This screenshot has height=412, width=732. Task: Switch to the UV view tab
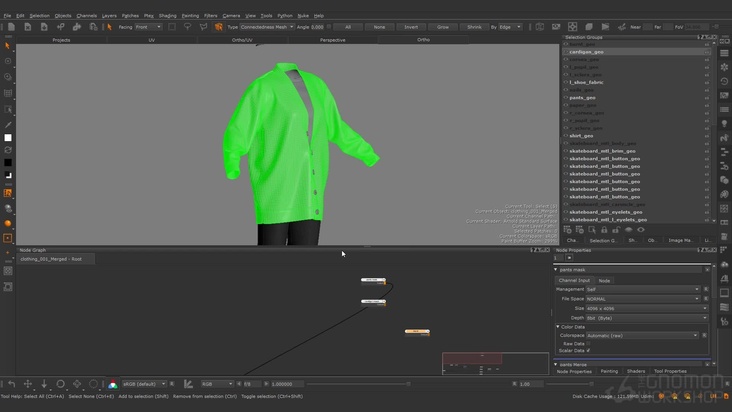[x=152, y=40]
